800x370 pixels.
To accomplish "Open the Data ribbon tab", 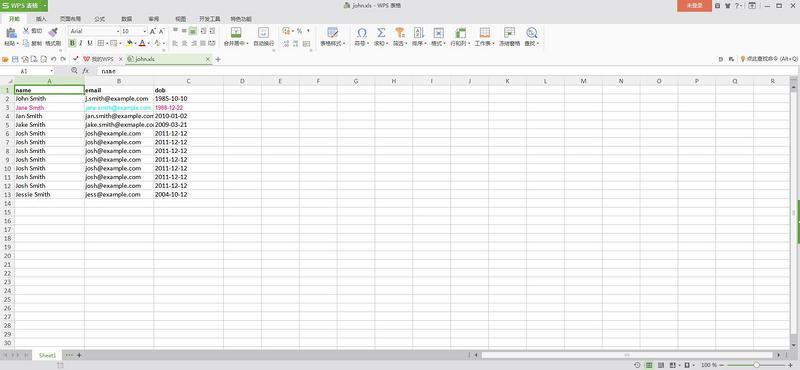I will tap(127, 19).
